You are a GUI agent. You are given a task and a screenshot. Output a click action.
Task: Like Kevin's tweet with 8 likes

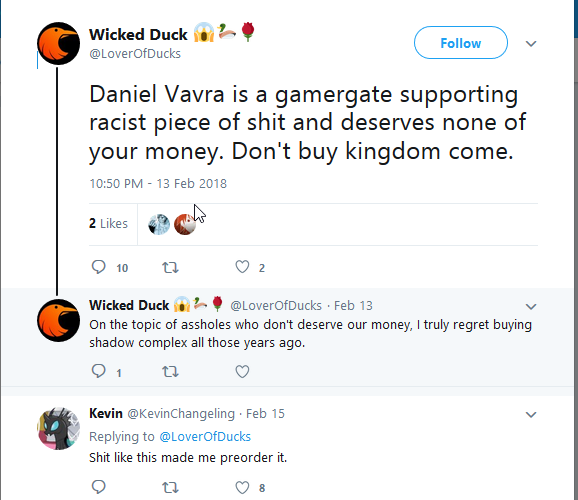[242, 487]
